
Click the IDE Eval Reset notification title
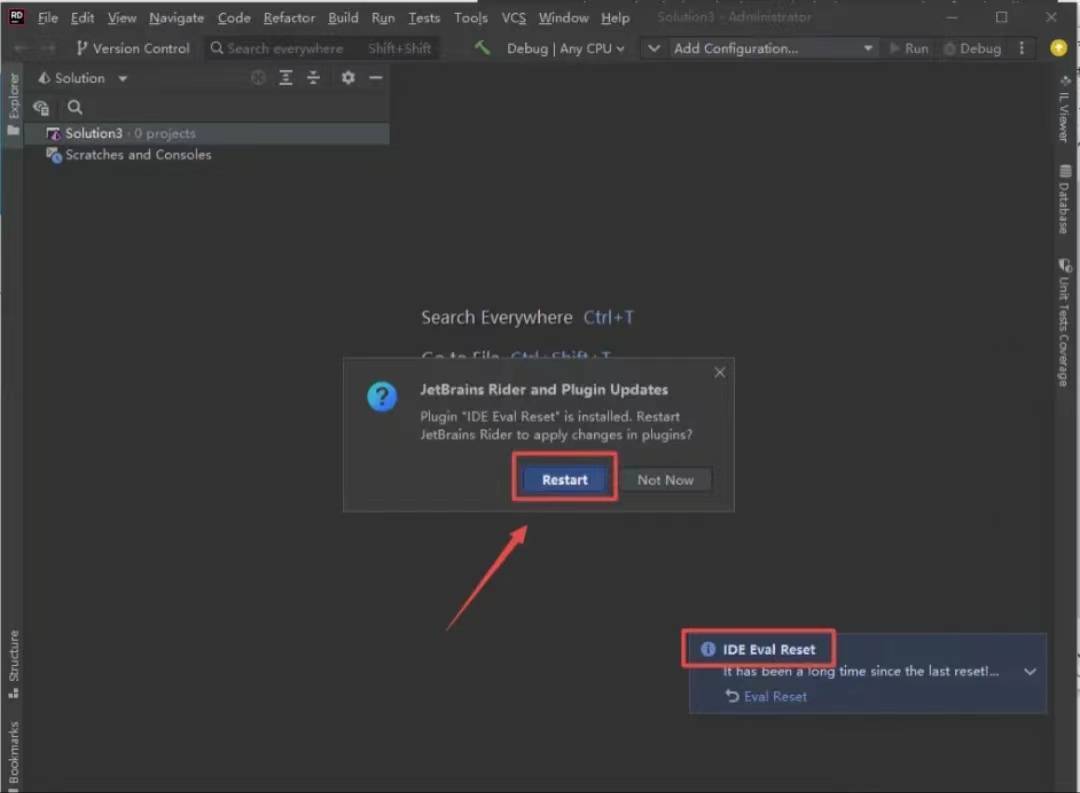(769, 649)
